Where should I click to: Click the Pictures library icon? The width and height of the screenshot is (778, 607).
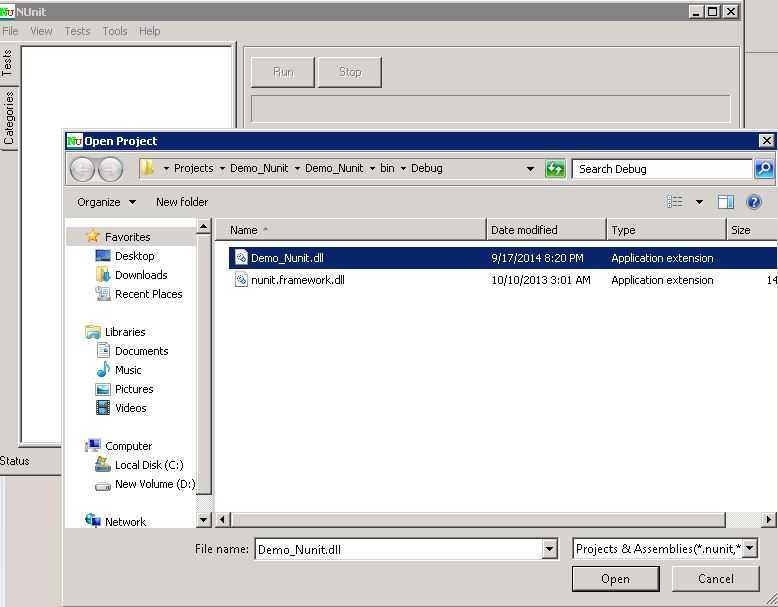click(103, 389)
